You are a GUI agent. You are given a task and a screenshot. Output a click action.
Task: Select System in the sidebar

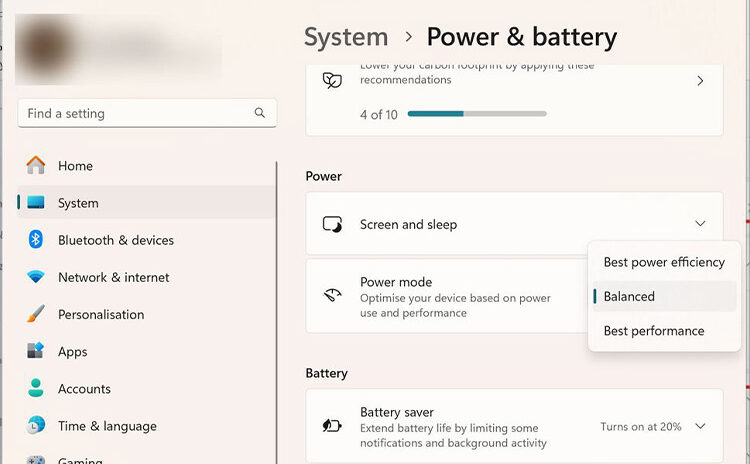(146, 203)
